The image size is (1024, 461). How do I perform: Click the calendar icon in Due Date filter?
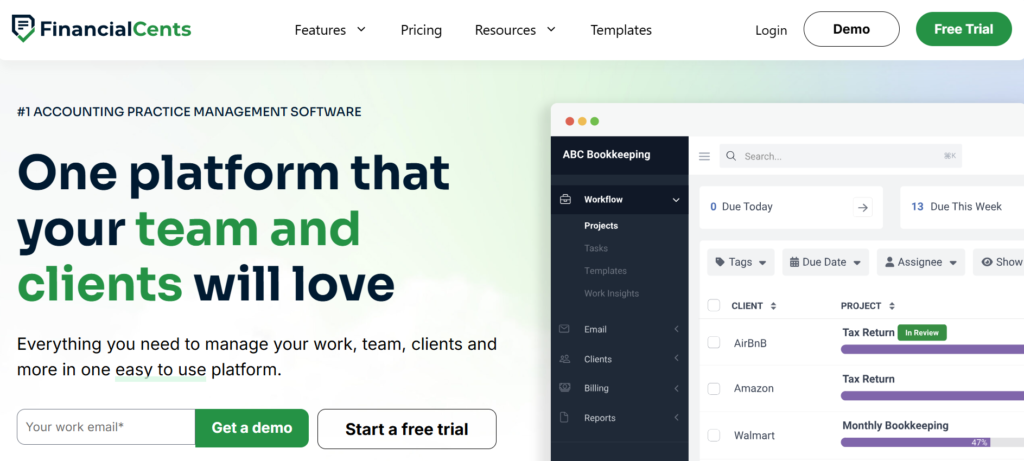click(794, 262)
